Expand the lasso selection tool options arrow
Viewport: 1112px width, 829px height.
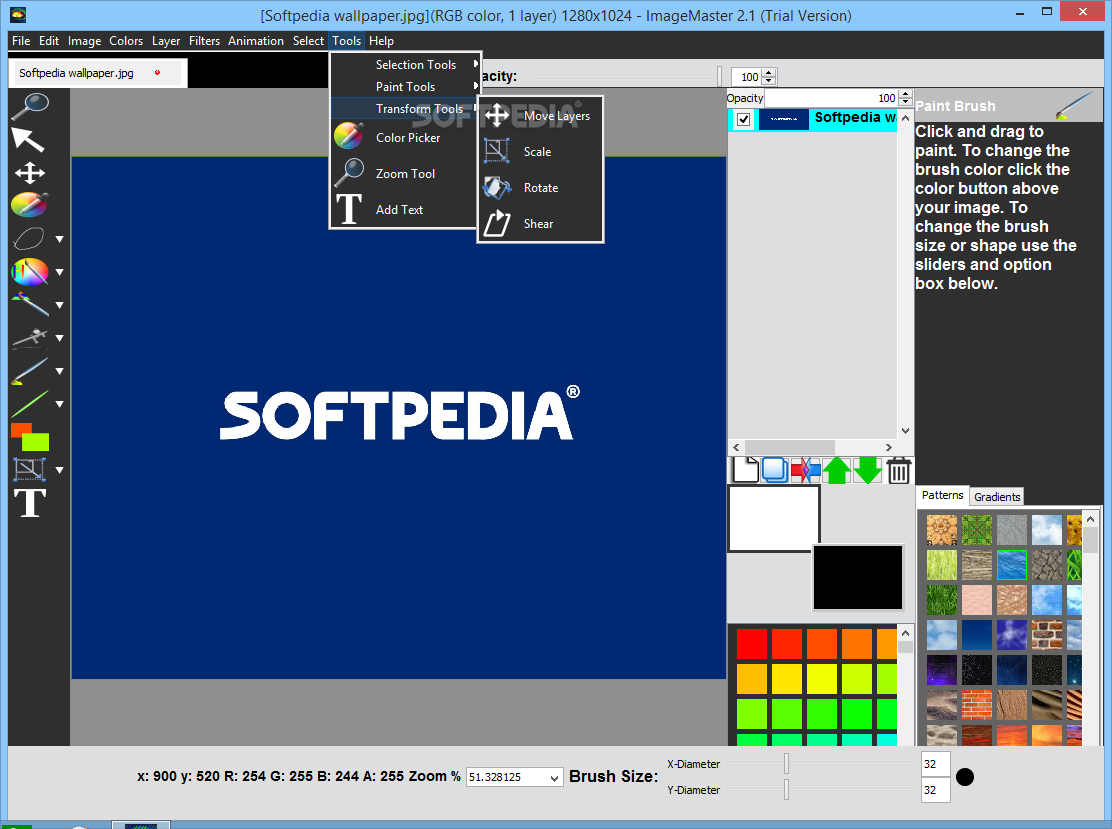tap(60, 240)
